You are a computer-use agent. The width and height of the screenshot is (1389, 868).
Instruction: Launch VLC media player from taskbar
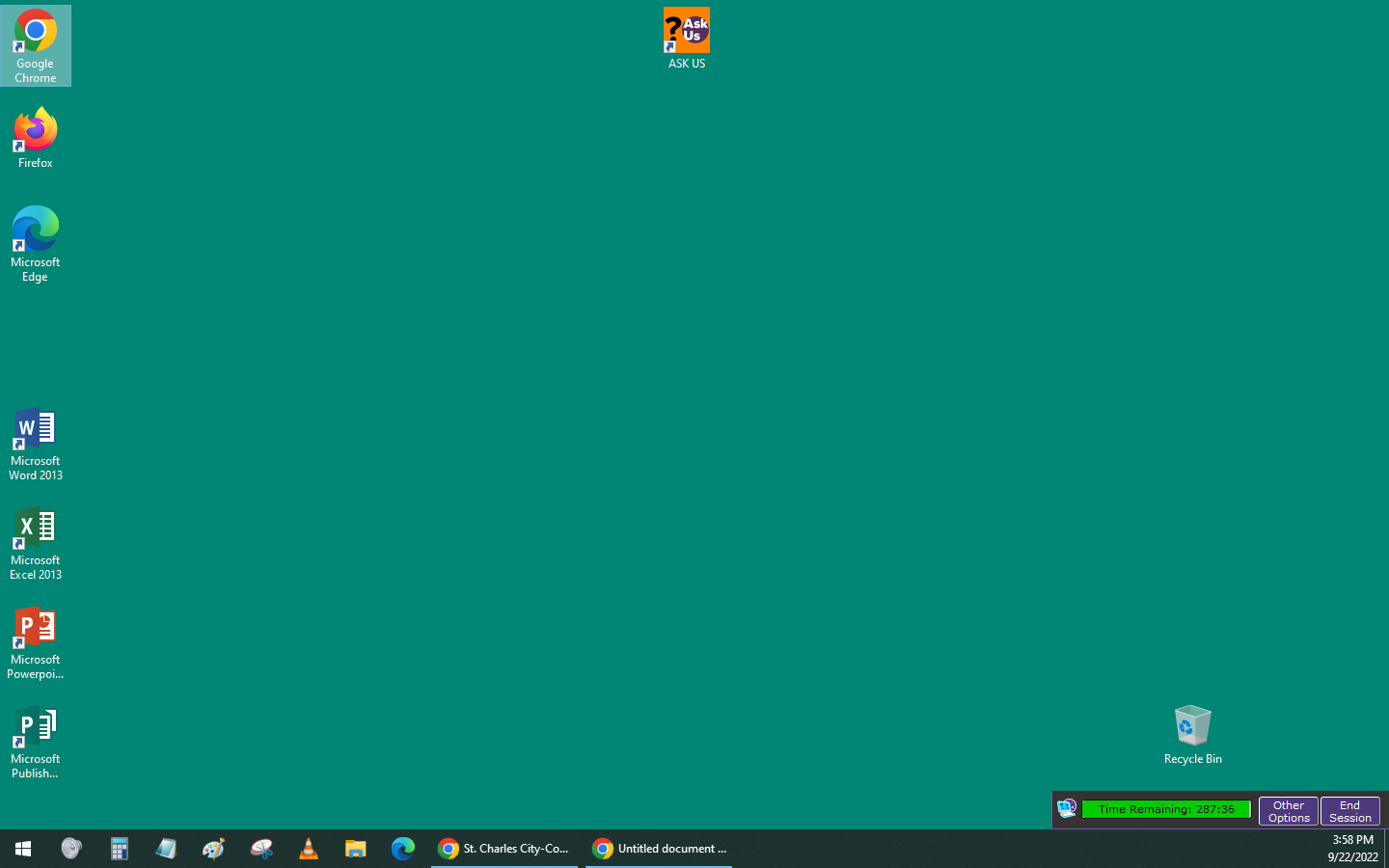pyautogui.click(x=309, y=849)
